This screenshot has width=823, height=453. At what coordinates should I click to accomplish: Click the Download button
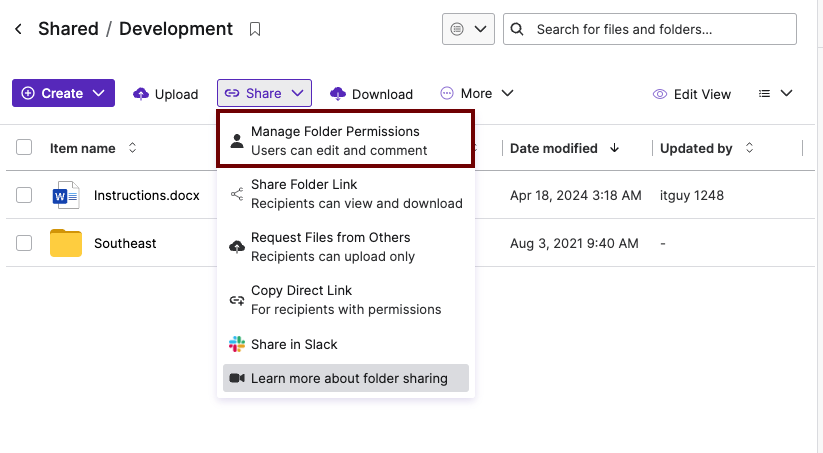[x=371, y=94]
